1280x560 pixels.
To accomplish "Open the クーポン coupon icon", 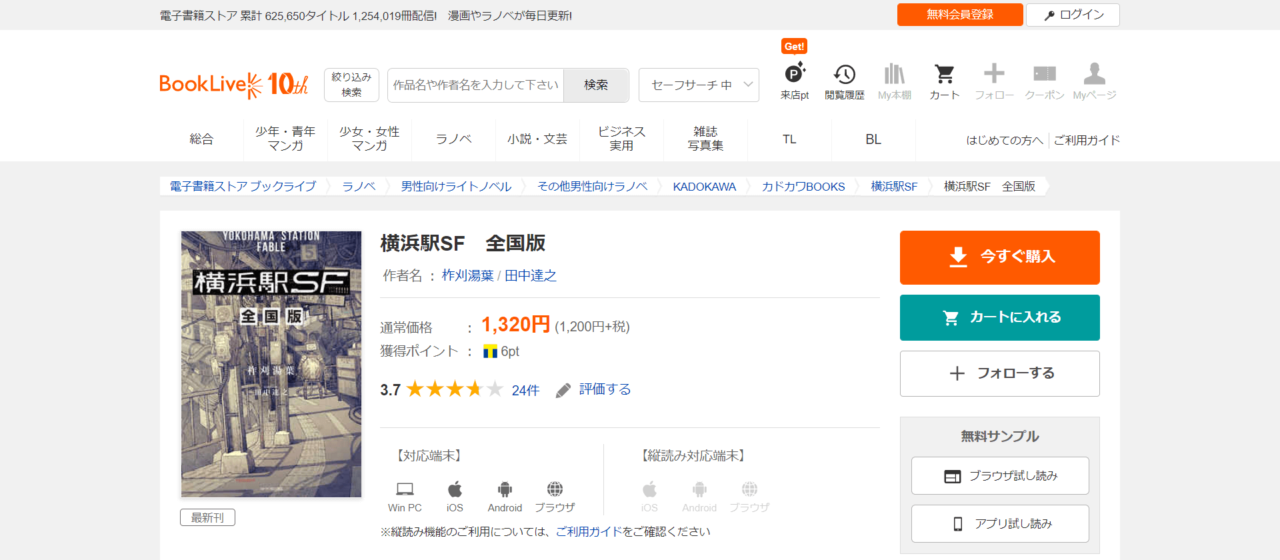I will click(1044, 80).
